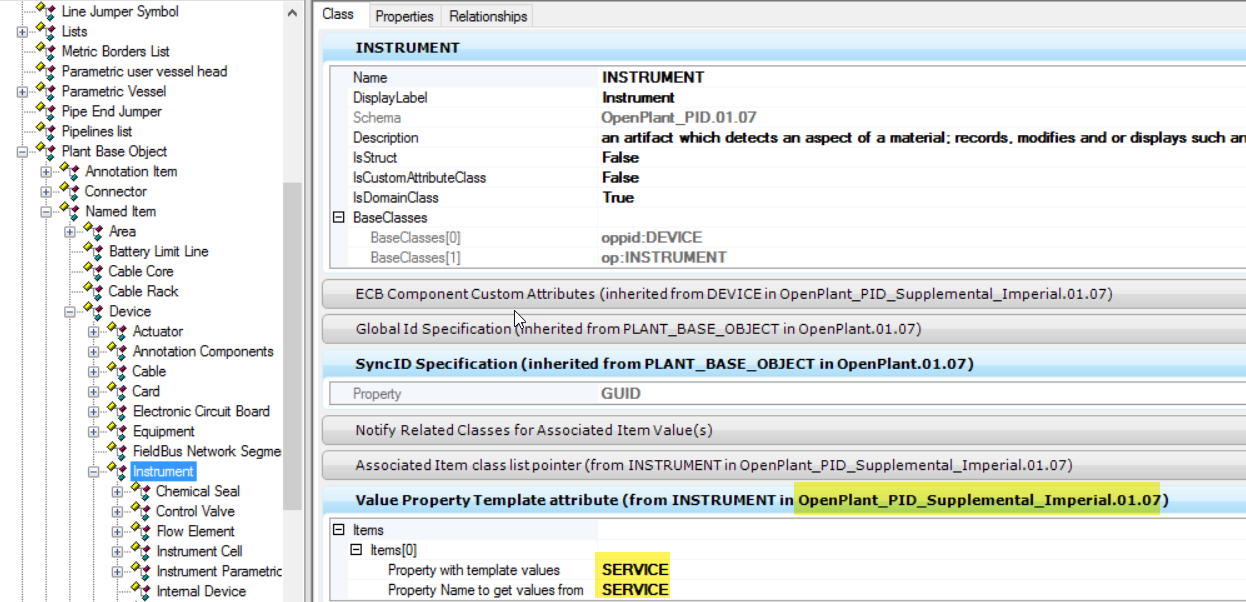
Task: Click the icon beside Battery Limit Line
Action: pyautogui.click(x=93, y=251)
